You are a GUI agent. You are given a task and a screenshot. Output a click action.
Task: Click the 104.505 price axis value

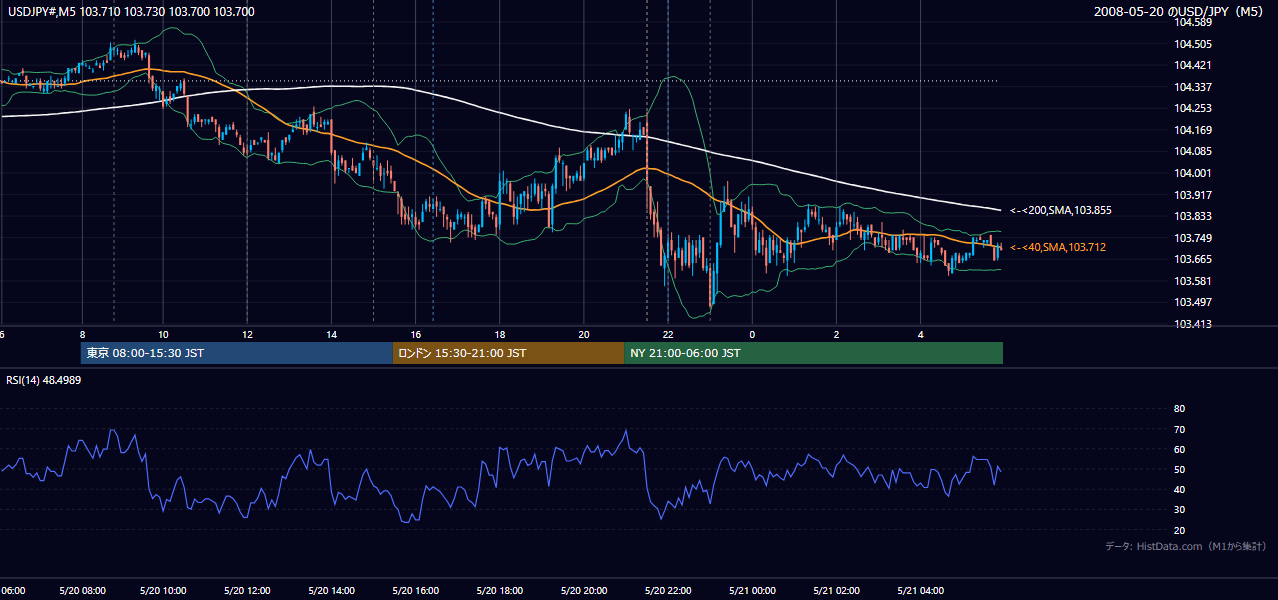pos(1192,44)
